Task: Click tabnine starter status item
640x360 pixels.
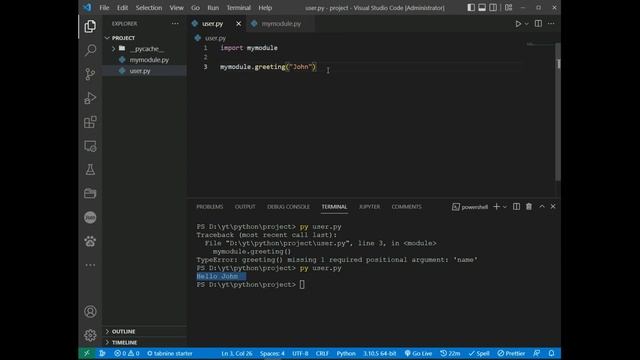Action: click(170, 353)
